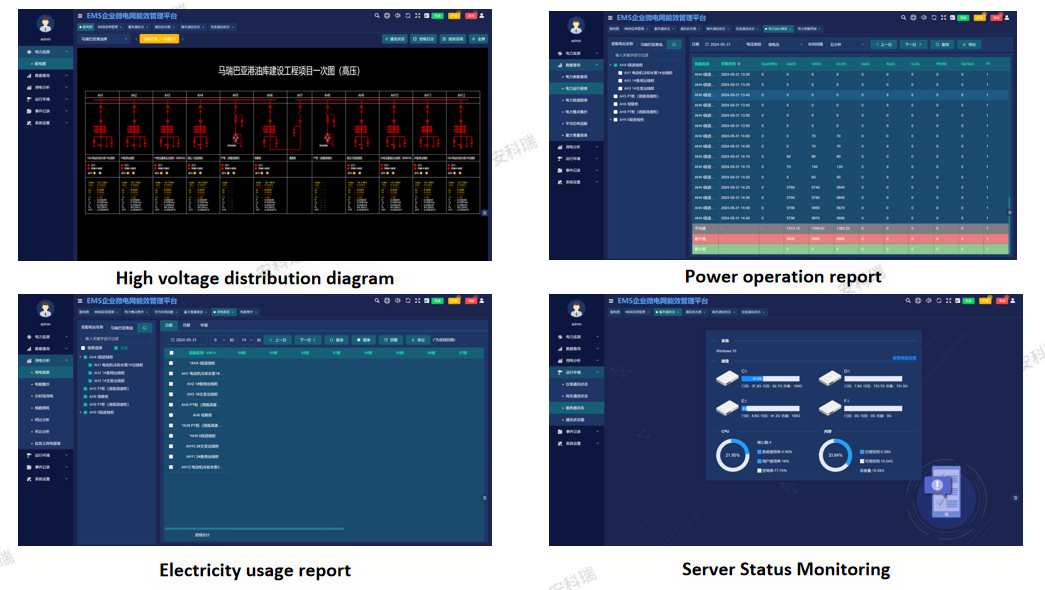Select yellow diagram tab in high voltage distribution window
The height and width of the screenshot is (590, 1045).
[159, 39]
